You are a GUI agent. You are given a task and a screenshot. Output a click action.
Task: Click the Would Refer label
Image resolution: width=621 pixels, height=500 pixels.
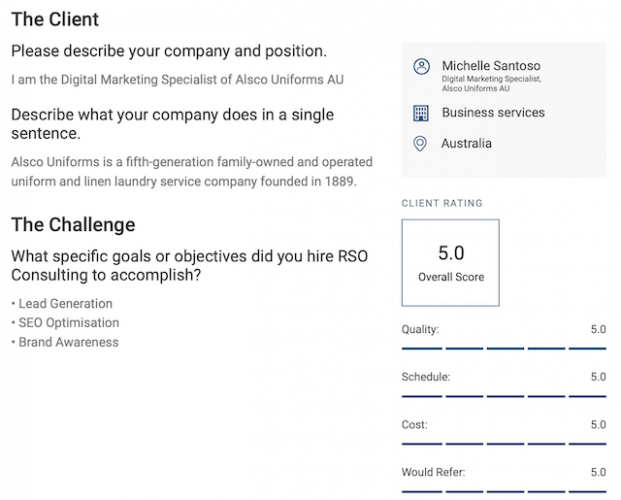point(433,472)
